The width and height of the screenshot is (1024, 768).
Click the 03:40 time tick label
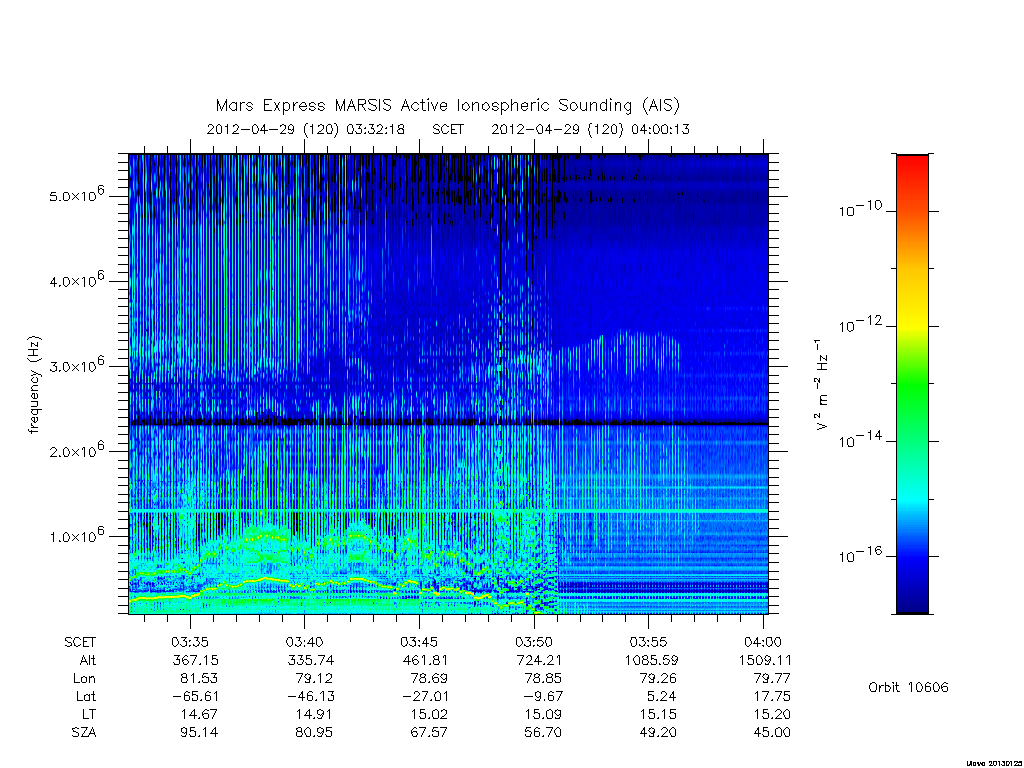(x=304, y=642)
